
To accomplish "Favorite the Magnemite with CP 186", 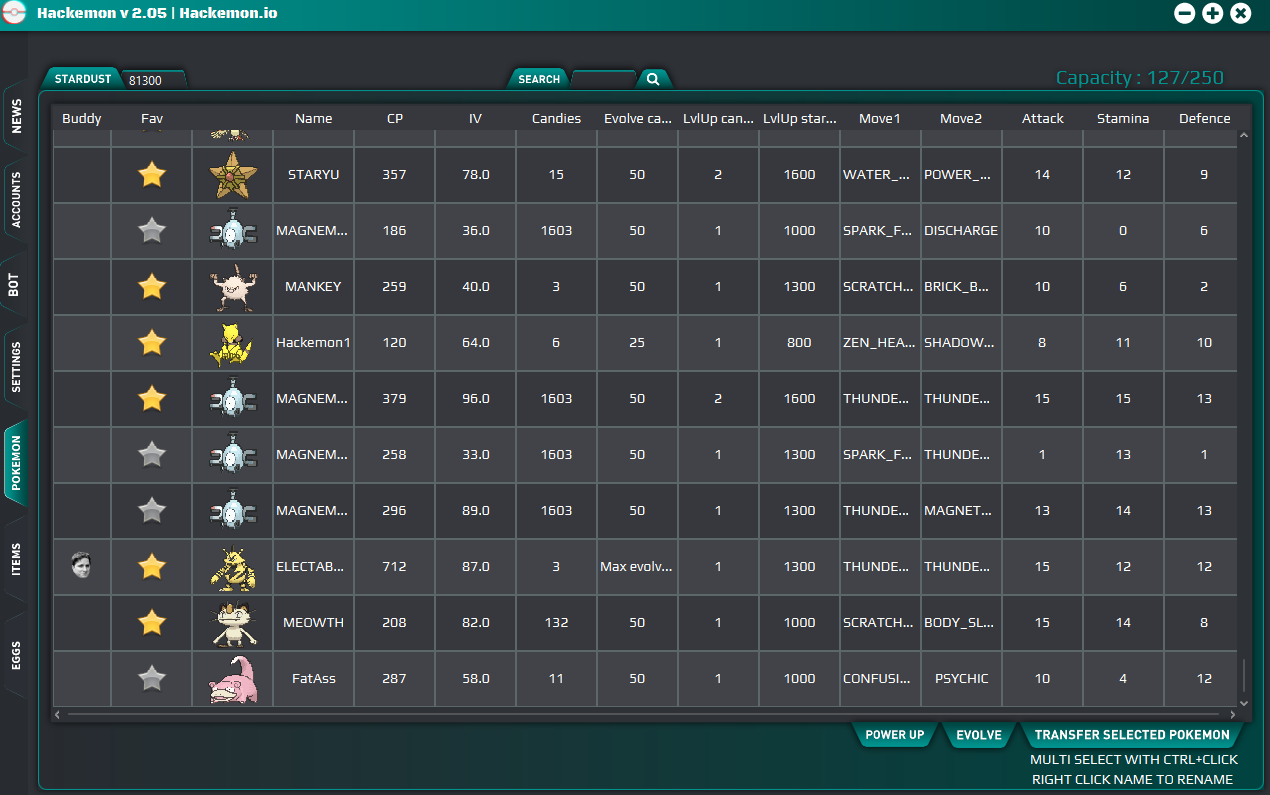I will (x=151, y=231).
